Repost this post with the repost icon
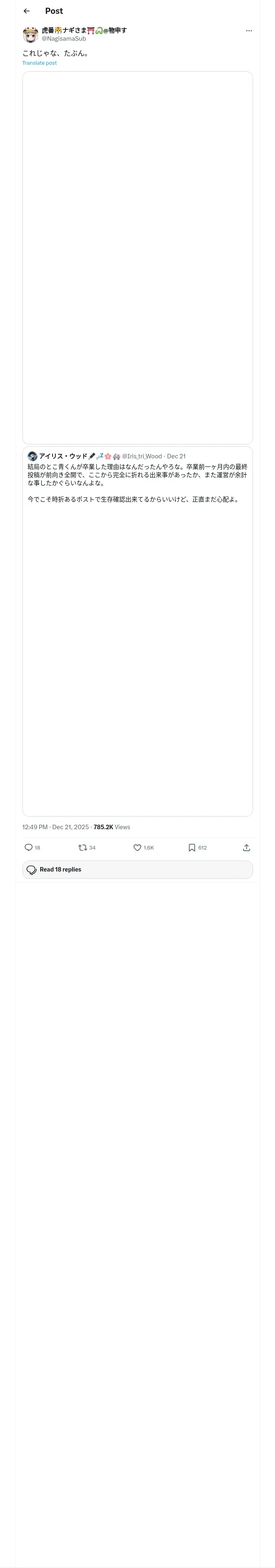 (x=83, y=848)
